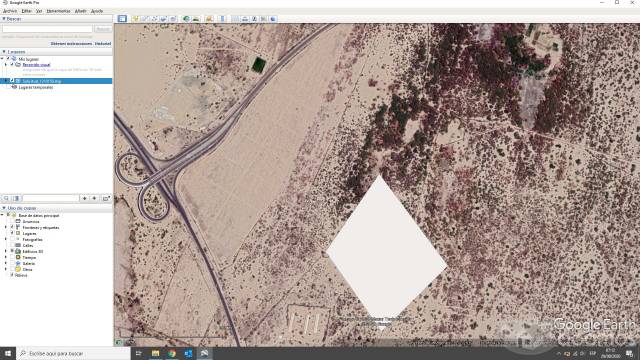This screenshot has height=360, width=640.
Task: Select the ruler measurement tool
Action: click(222, 19)
